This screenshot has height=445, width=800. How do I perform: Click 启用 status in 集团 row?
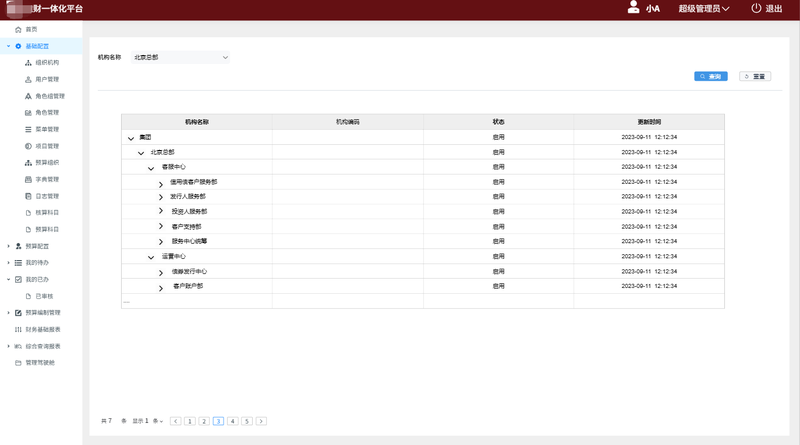click(x=498, y=137)
